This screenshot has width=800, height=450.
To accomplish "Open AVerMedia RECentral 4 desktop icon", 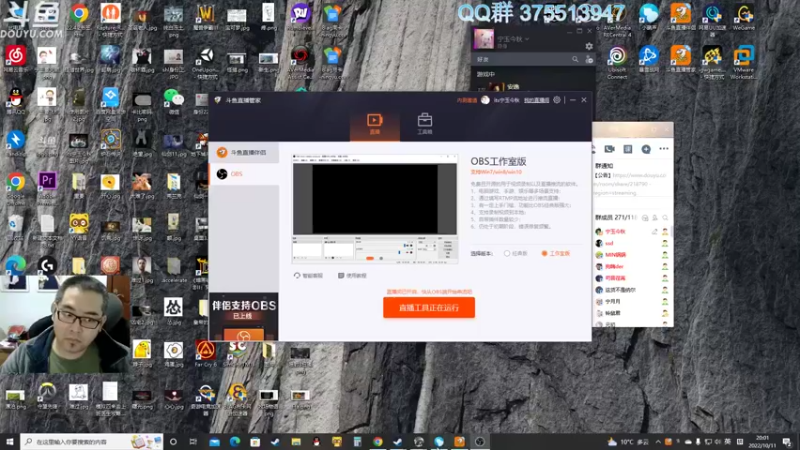I will click(x=617, y=20).
